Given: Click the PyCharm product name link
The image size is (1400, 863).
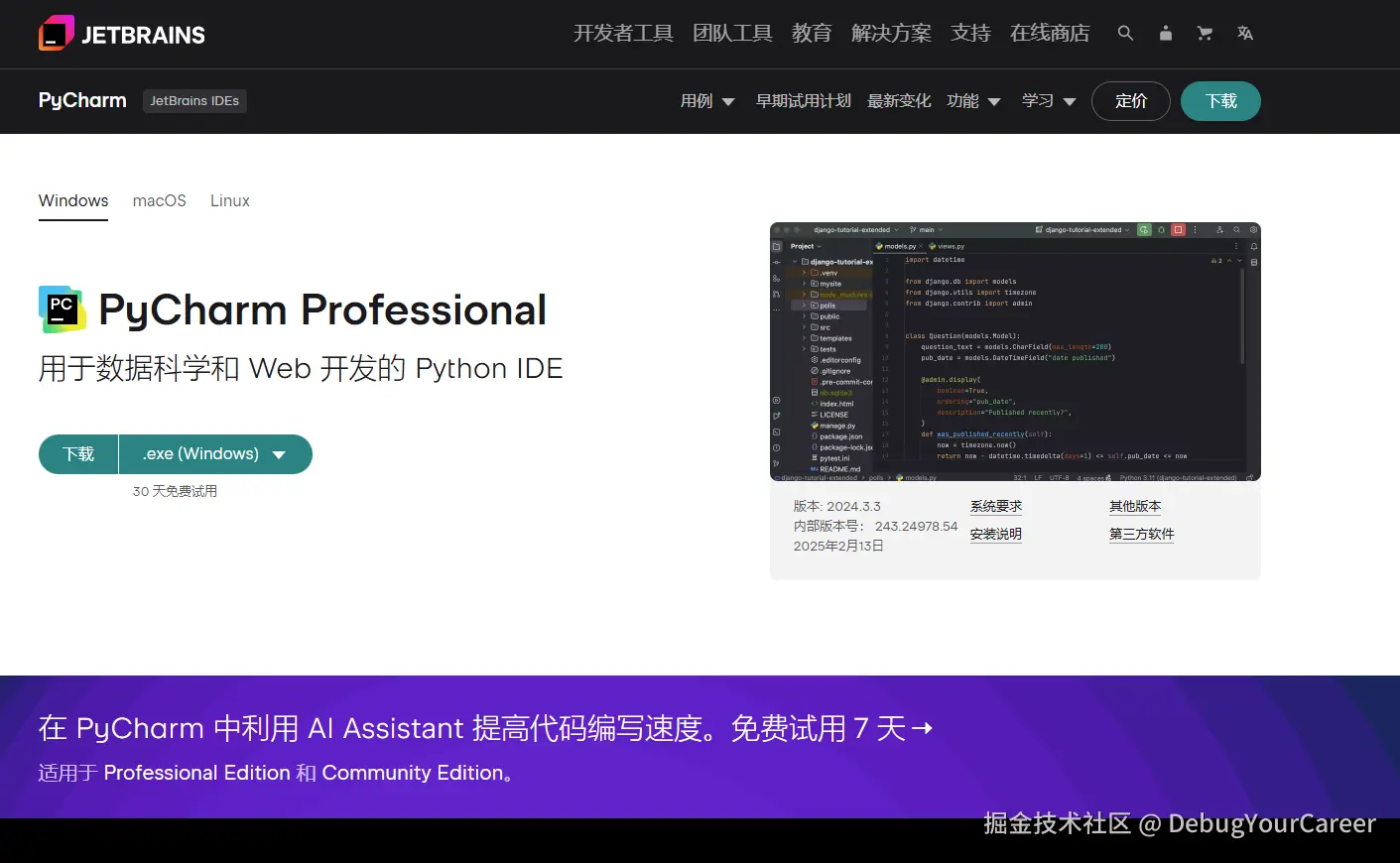Looking at the screenshot, I should coord(82,100).
